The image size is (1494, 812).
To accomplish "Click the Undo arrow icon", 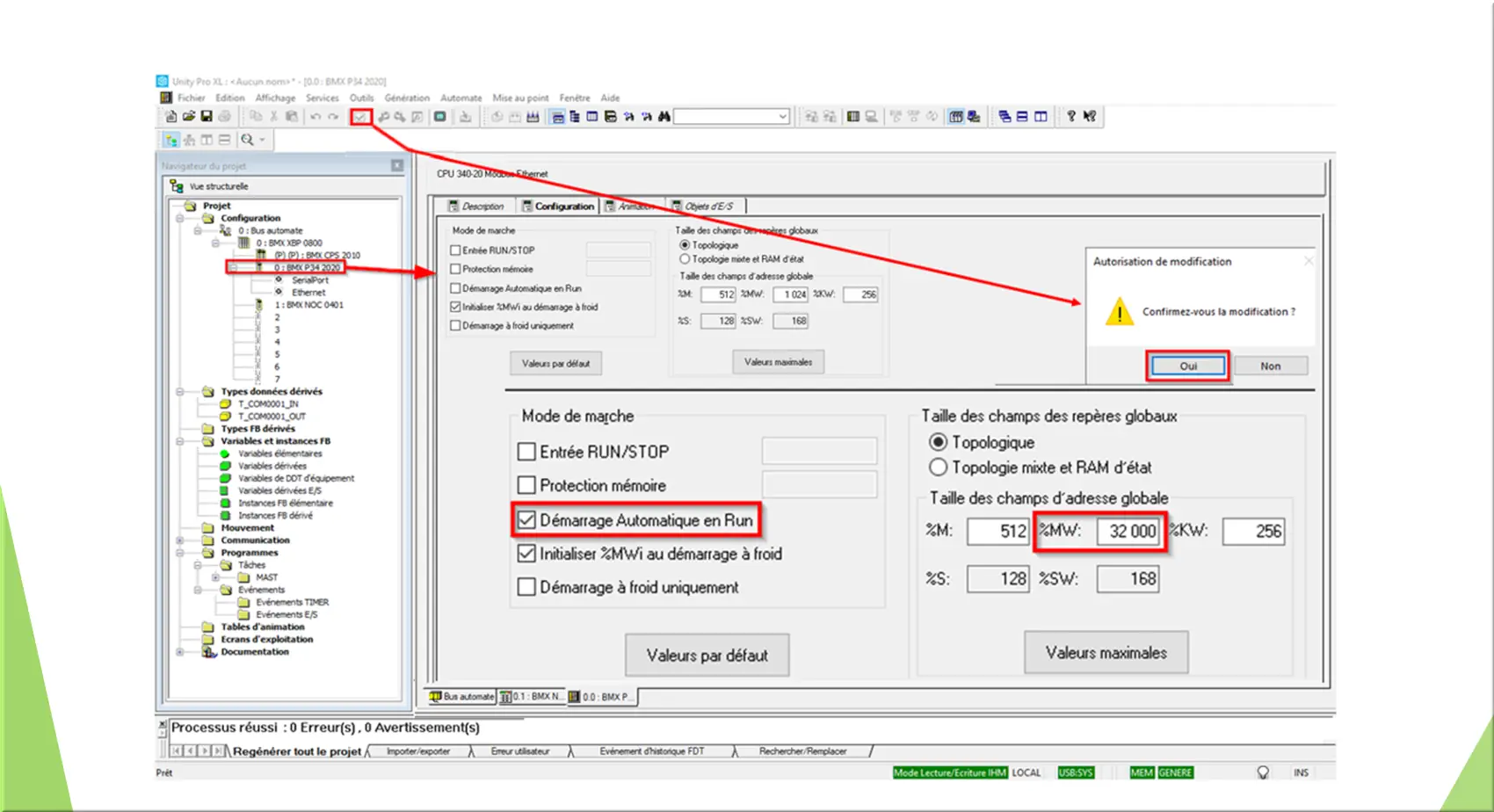I will point(315,116).
